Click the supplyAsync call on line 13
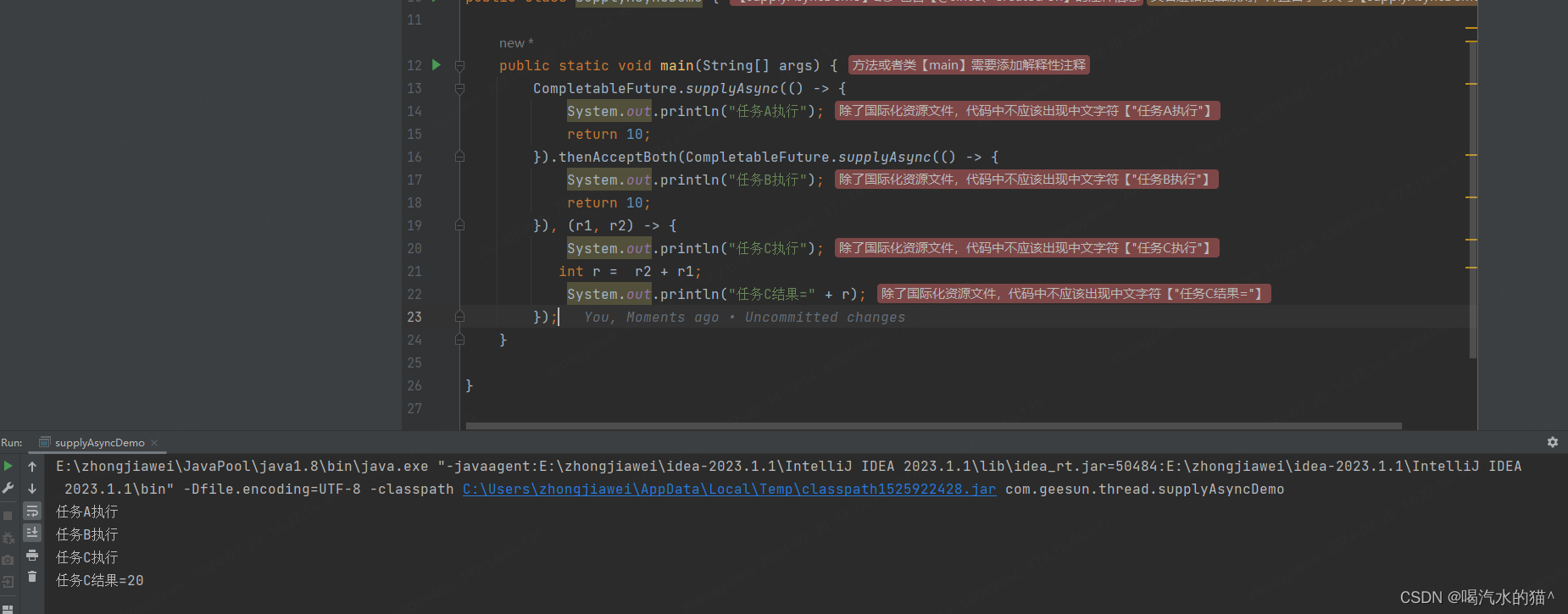This screenshot has height=614, width=1568. [732, 88]
